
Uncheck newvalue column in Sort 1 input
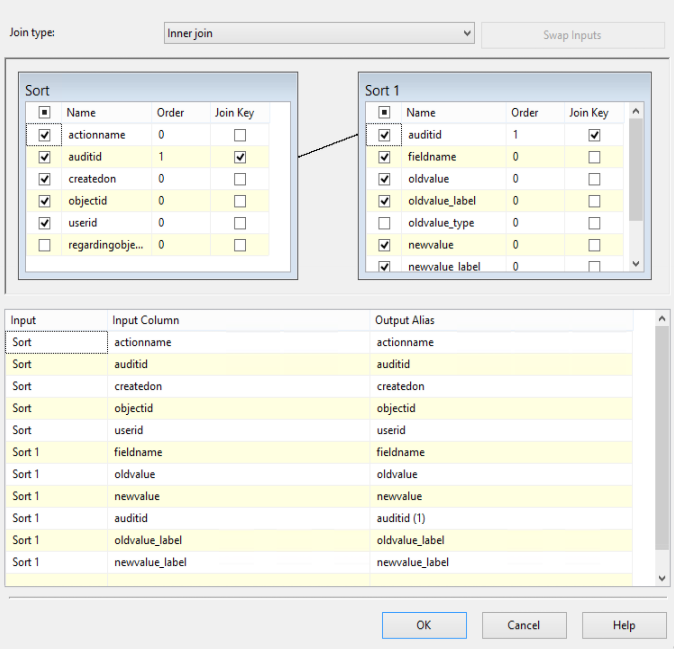pos(384,245)
